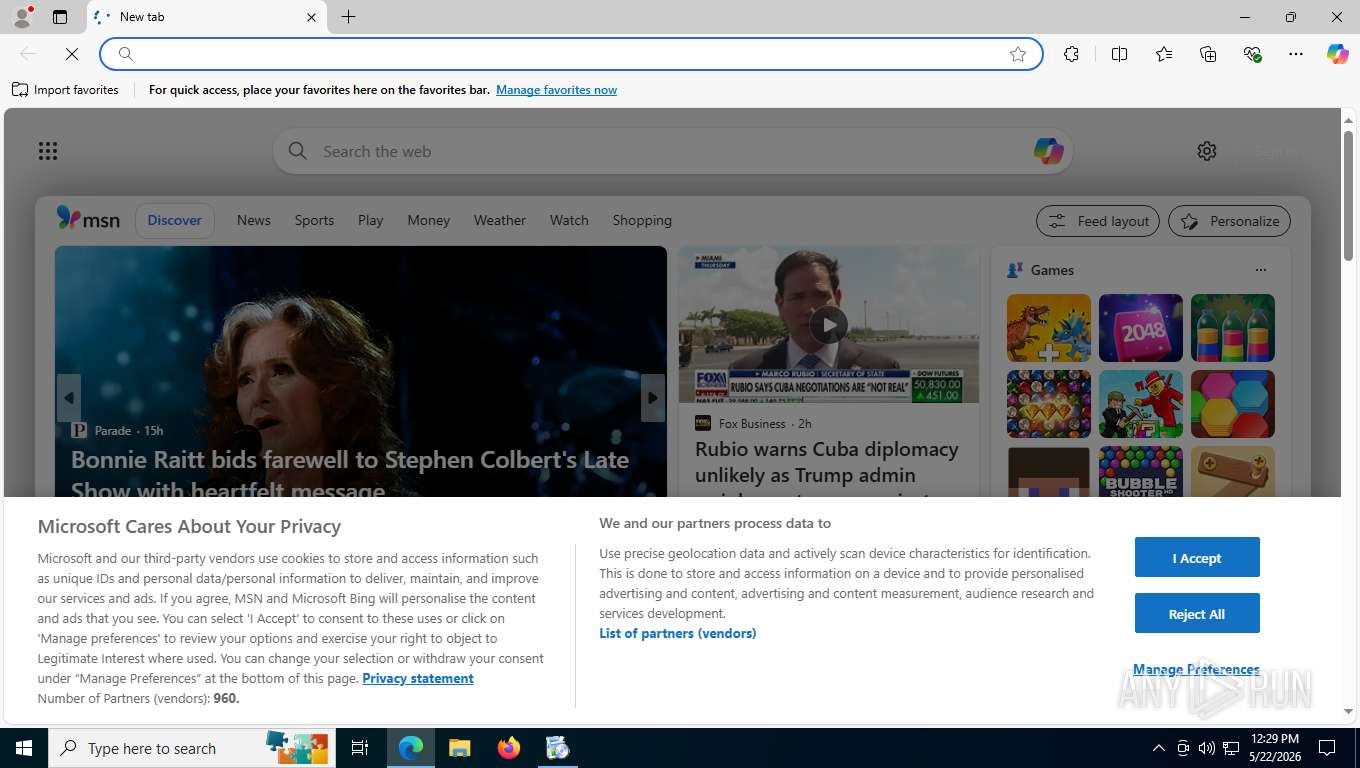This screenshot has height=768, width=1360.
Task: Open the volume control in tray
Action: (1207, 748)
